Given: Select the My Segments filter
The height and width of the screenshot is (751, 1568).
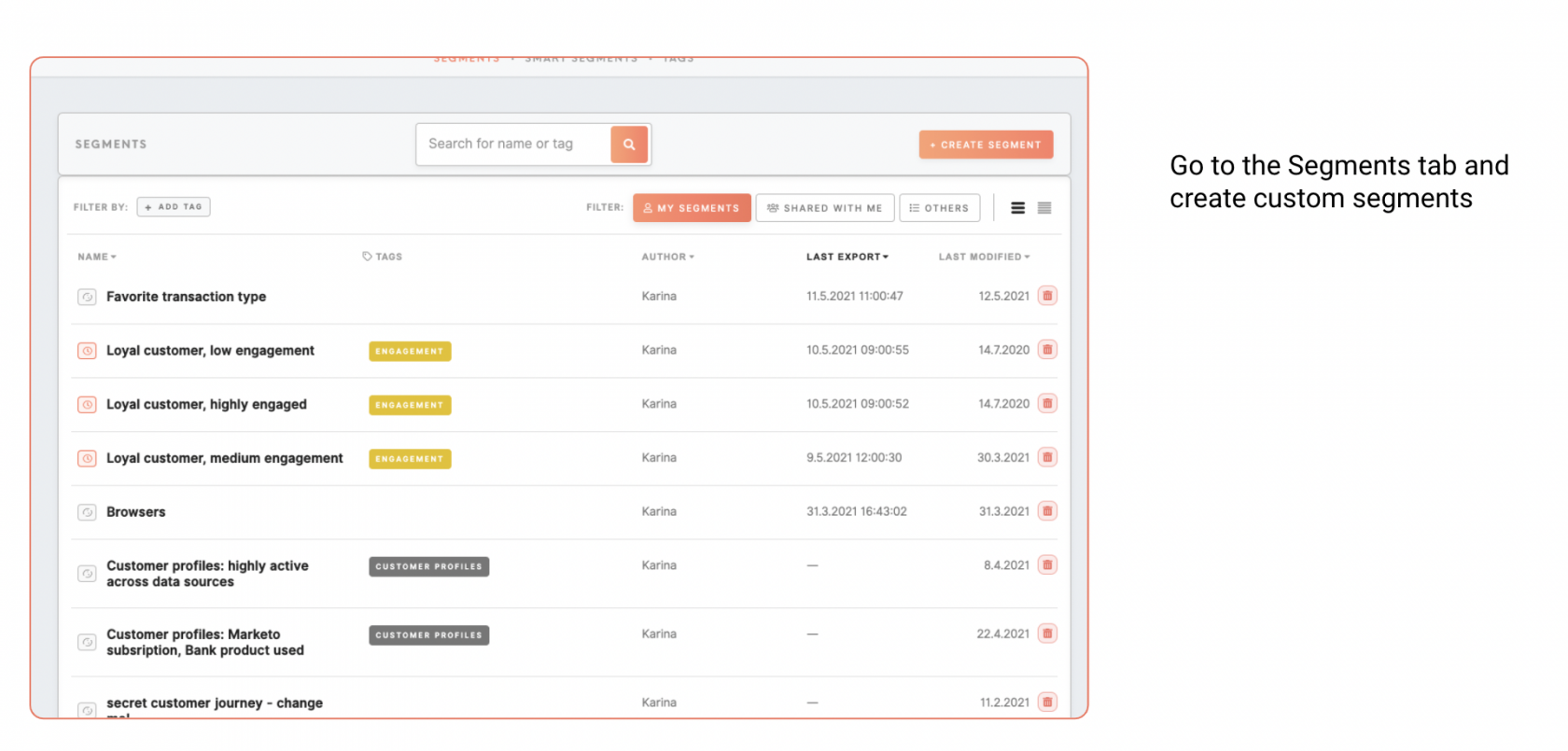Looking at the screenshot, I should 692,208.
